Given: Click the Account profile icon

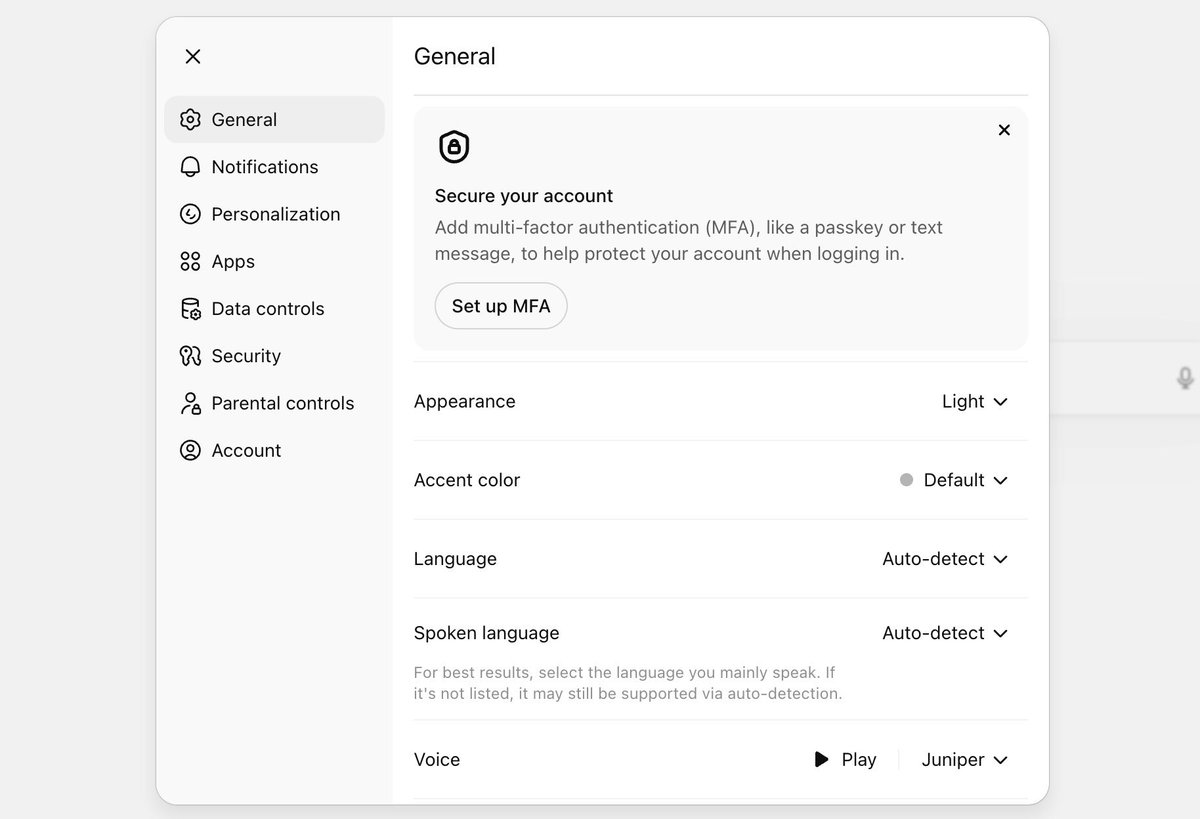Looking at the screenshot, I should tap(190, 450).
